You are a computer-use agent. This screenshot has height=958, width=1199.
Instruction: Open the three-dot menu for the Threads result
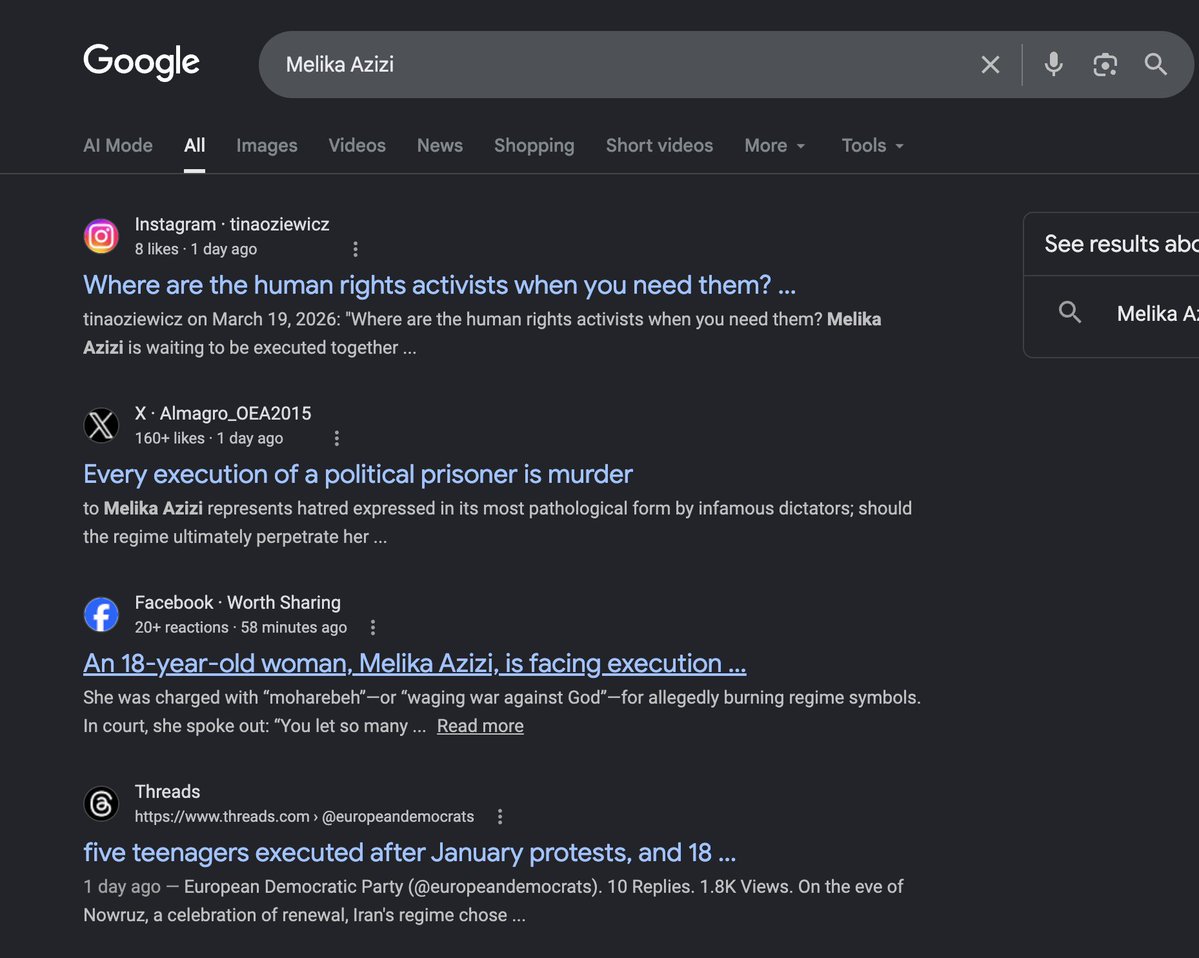click(500, 817)
